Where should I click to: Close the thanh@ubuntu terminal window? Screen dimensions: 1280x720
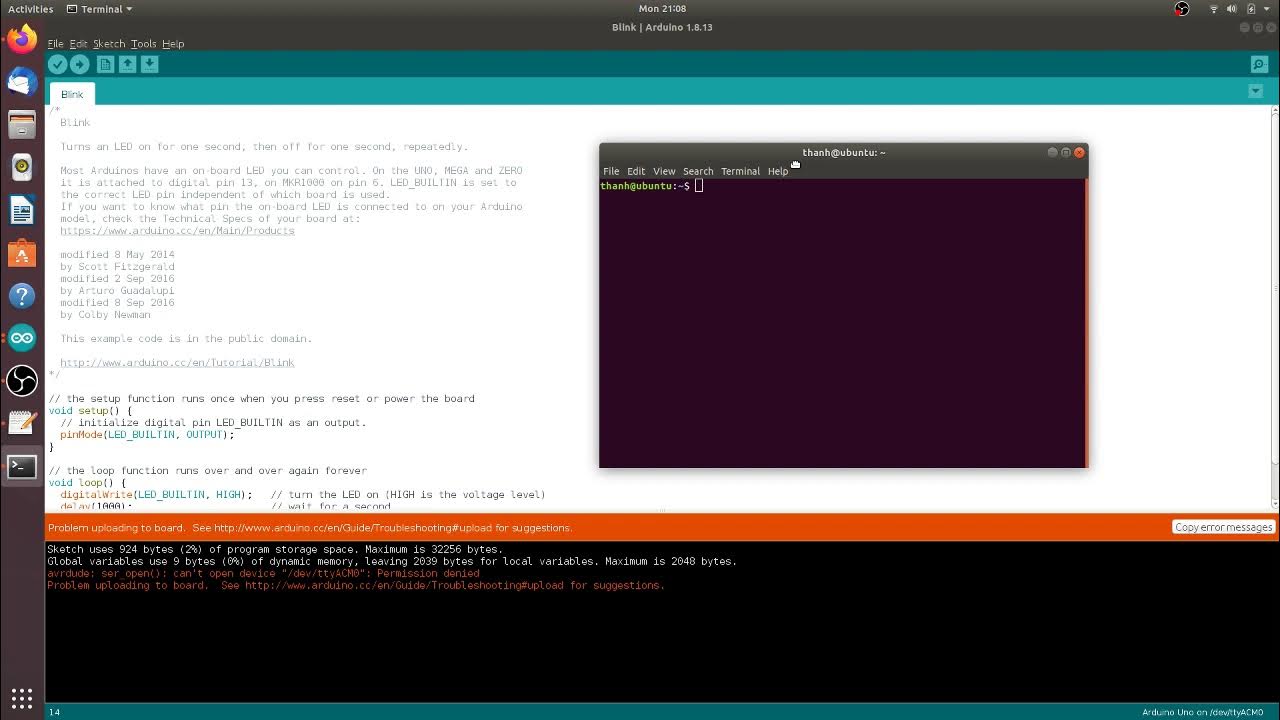(1079, 153)
